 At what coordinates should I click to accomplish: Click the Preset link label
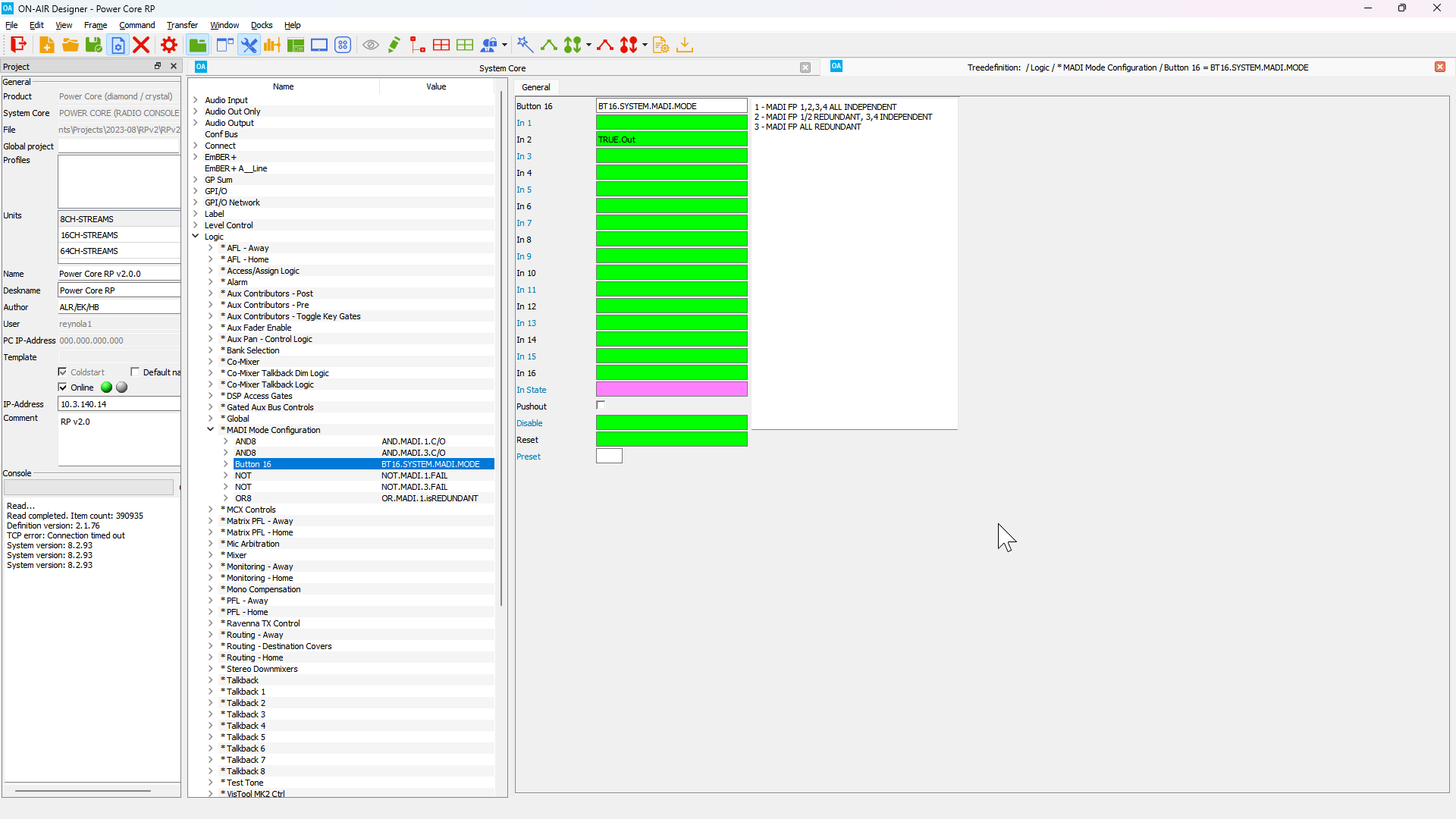point(529,457)
